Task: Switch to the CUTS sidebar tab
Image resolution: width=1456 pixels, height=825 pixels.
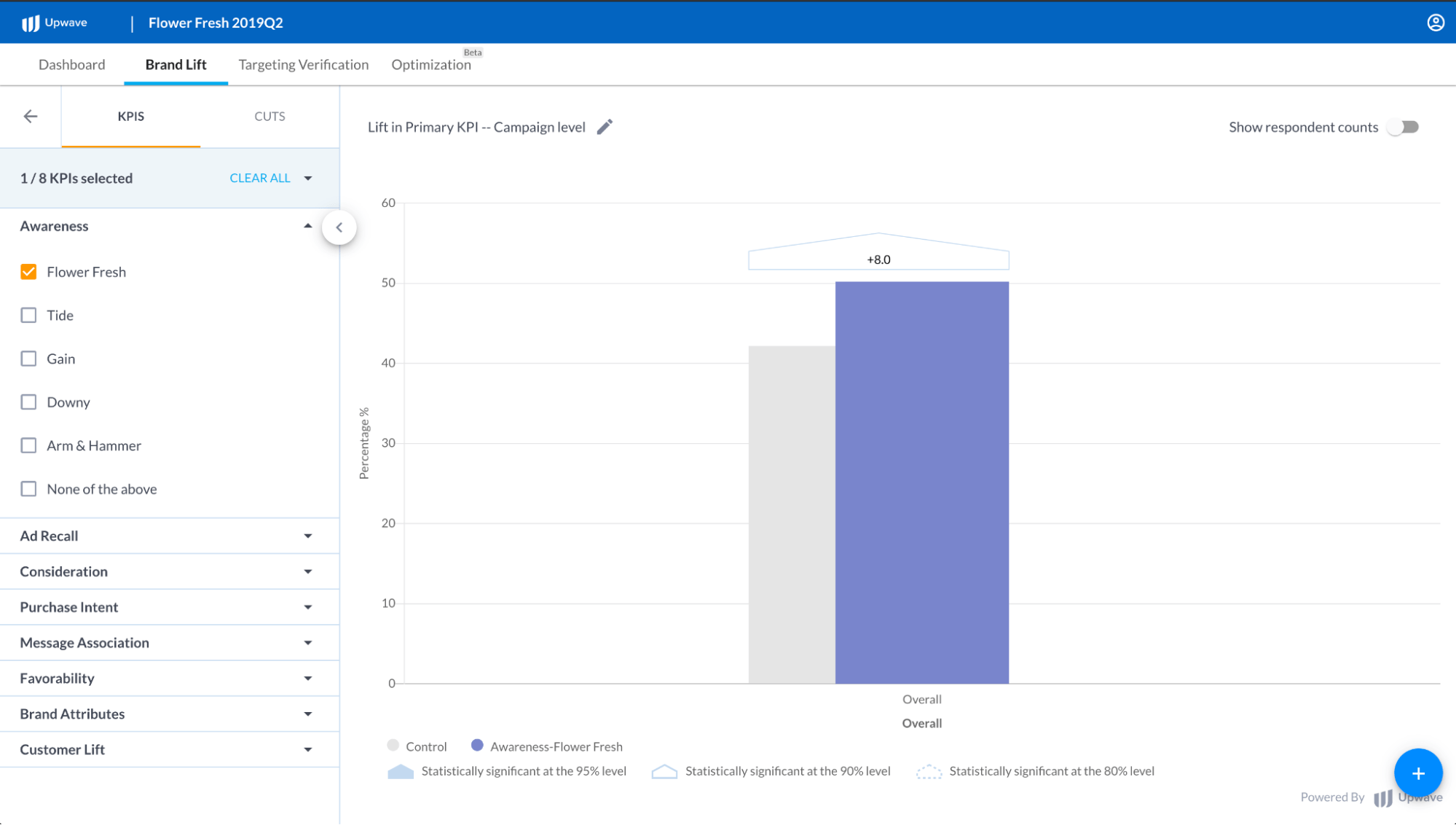Action: [x=269, y=116]
